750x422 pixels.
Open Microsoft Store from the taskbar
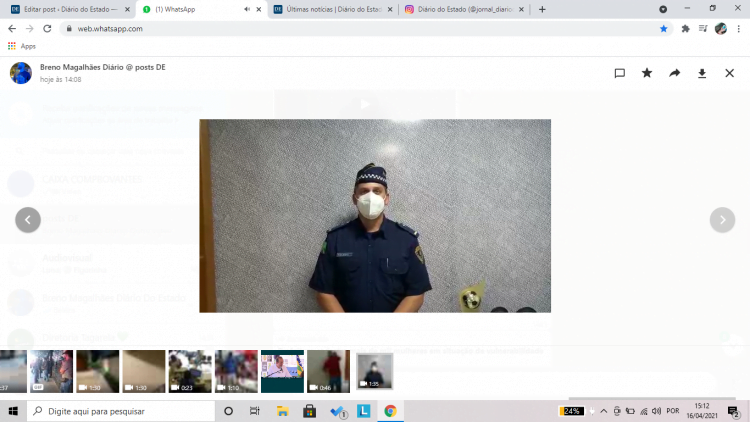click(309, 411)
